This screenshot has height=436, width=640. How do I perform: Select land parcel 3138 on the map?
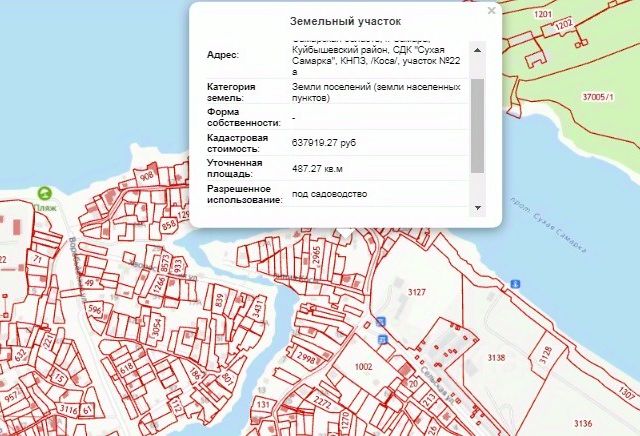click(495, 357)
